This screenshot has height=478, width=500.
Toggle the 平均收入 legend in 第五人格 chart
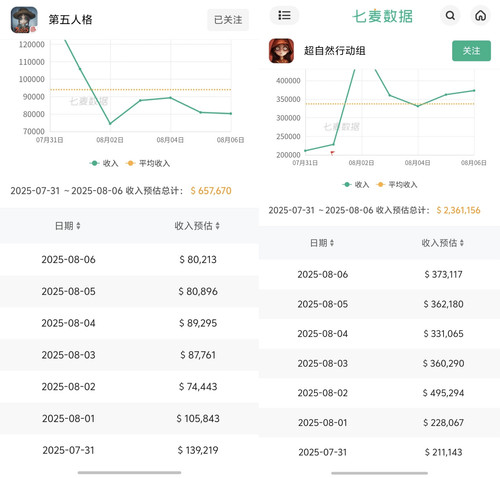(x=148, y=163)
